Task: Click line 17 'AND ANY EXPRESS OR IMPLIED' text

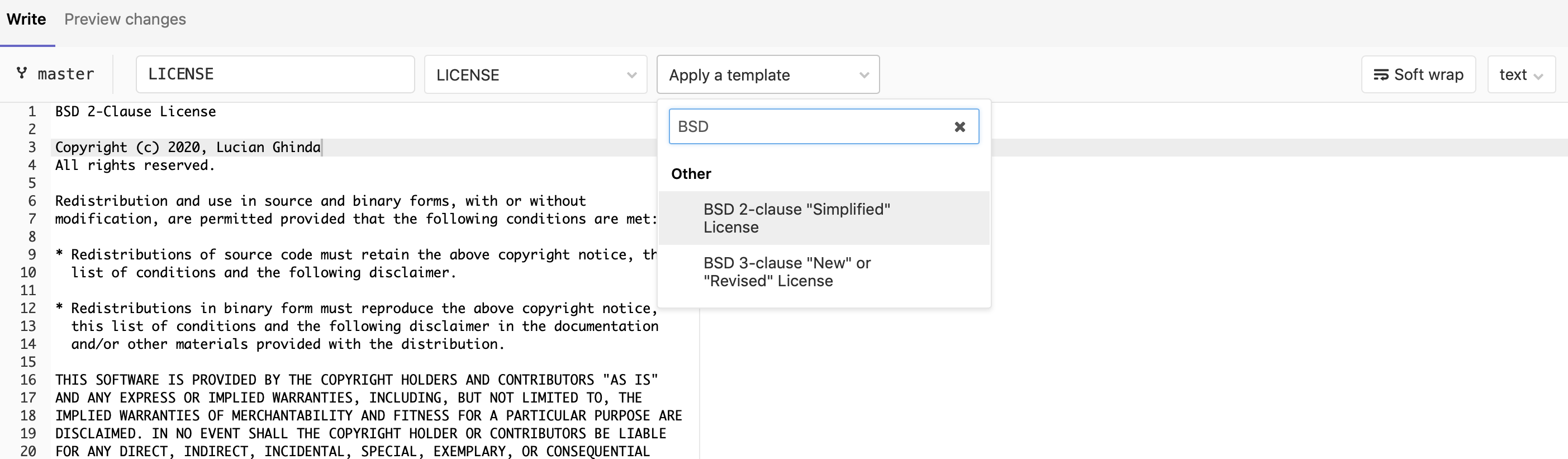Action: point(348,398)
